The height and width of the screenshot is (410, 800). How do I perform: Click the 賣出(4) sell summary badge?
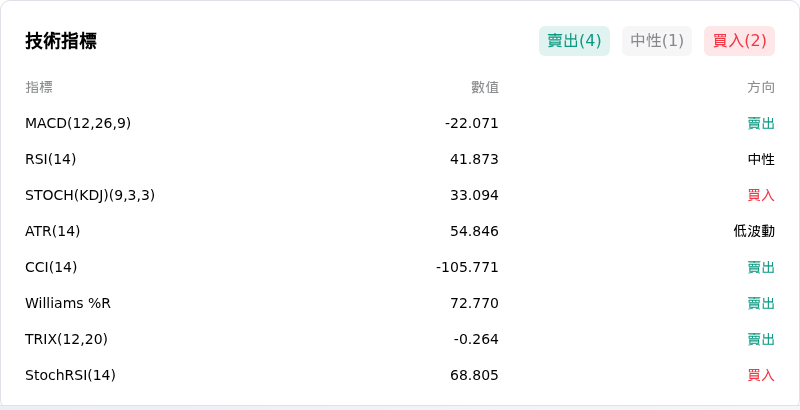pos(574,41)
